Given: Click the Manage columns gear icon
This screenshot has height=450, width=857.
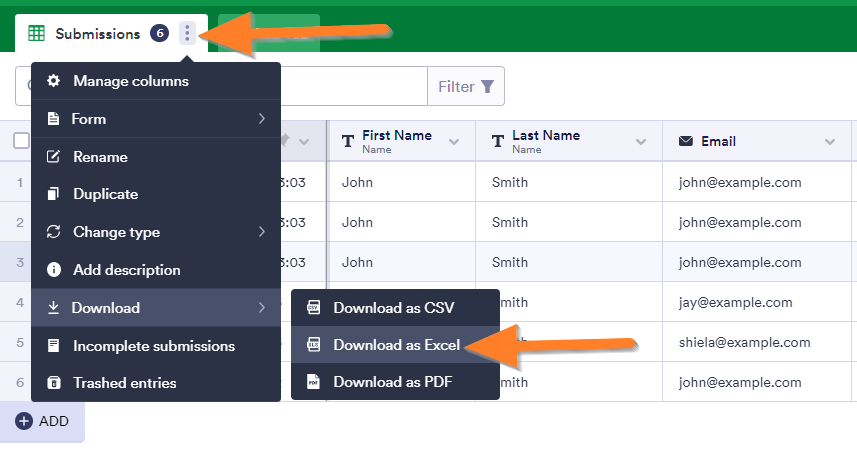Looking at the screenshot, I should (x=54, y=81).
